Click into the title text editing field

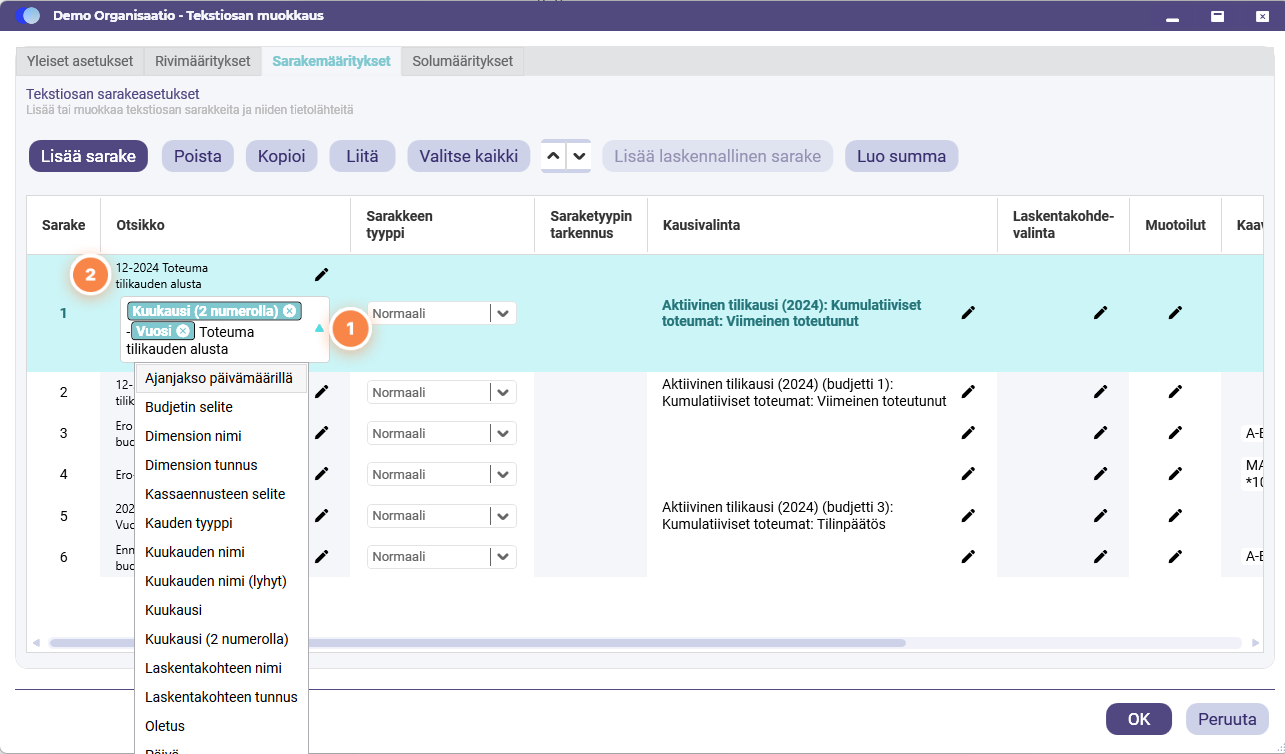pos(224,329)
